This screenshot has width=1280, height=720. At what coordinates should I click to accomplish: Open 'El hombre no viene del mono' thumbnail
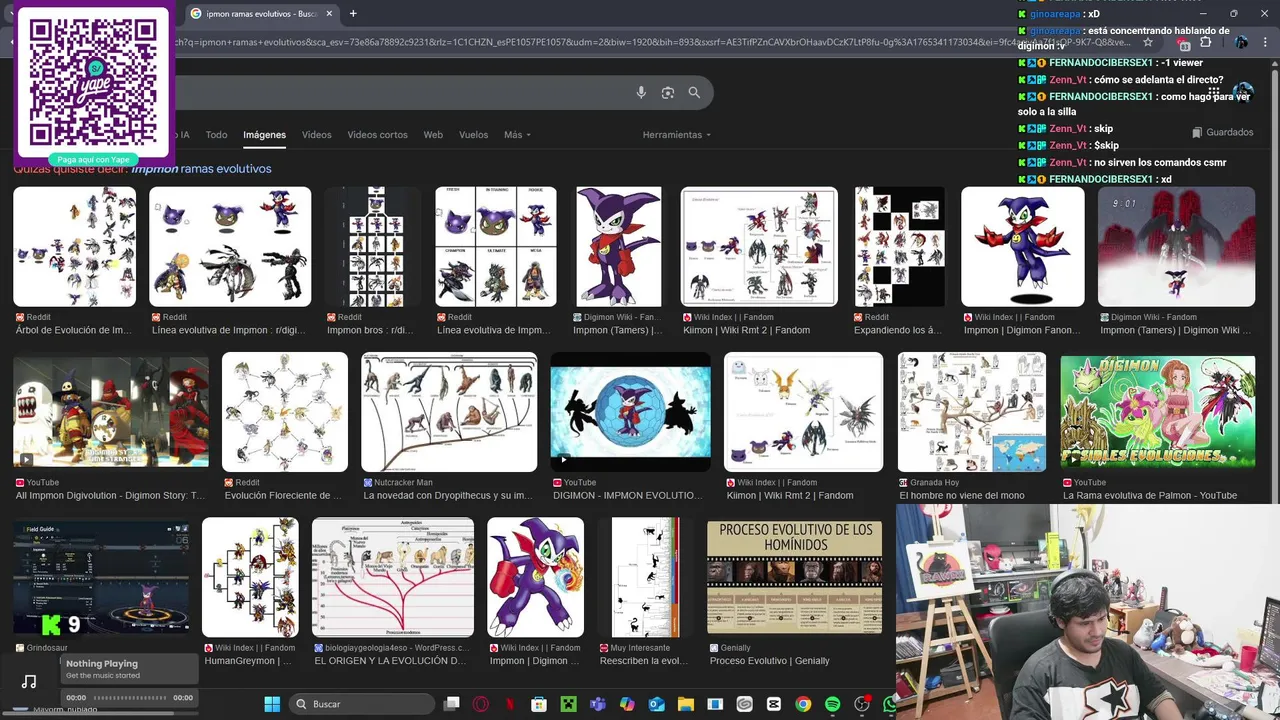pos(971,411)
